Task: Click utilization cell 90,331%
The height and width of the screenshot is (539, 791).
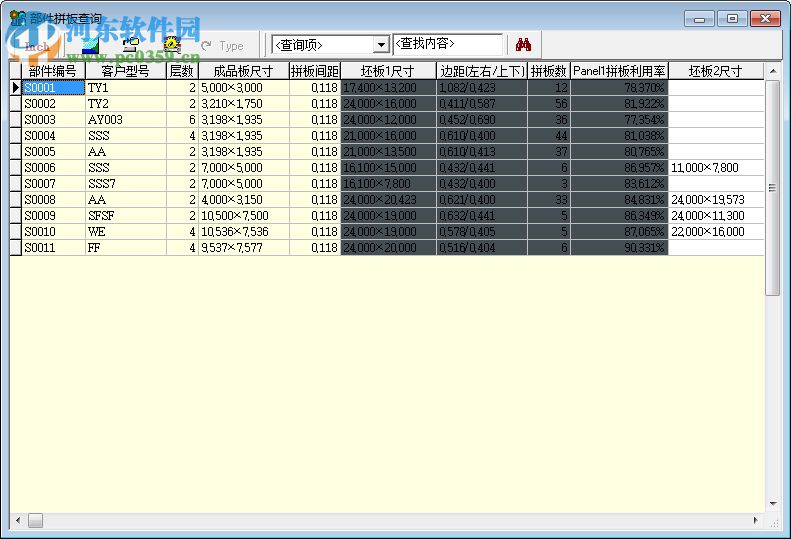Action: pos(619,248)
